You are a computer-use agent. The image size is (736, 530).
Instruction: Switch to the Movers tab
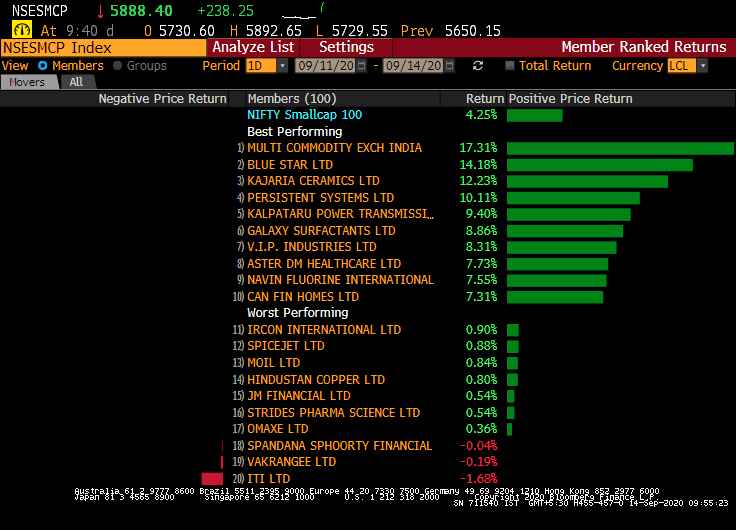pyautogui.click(x=29, y=82)
